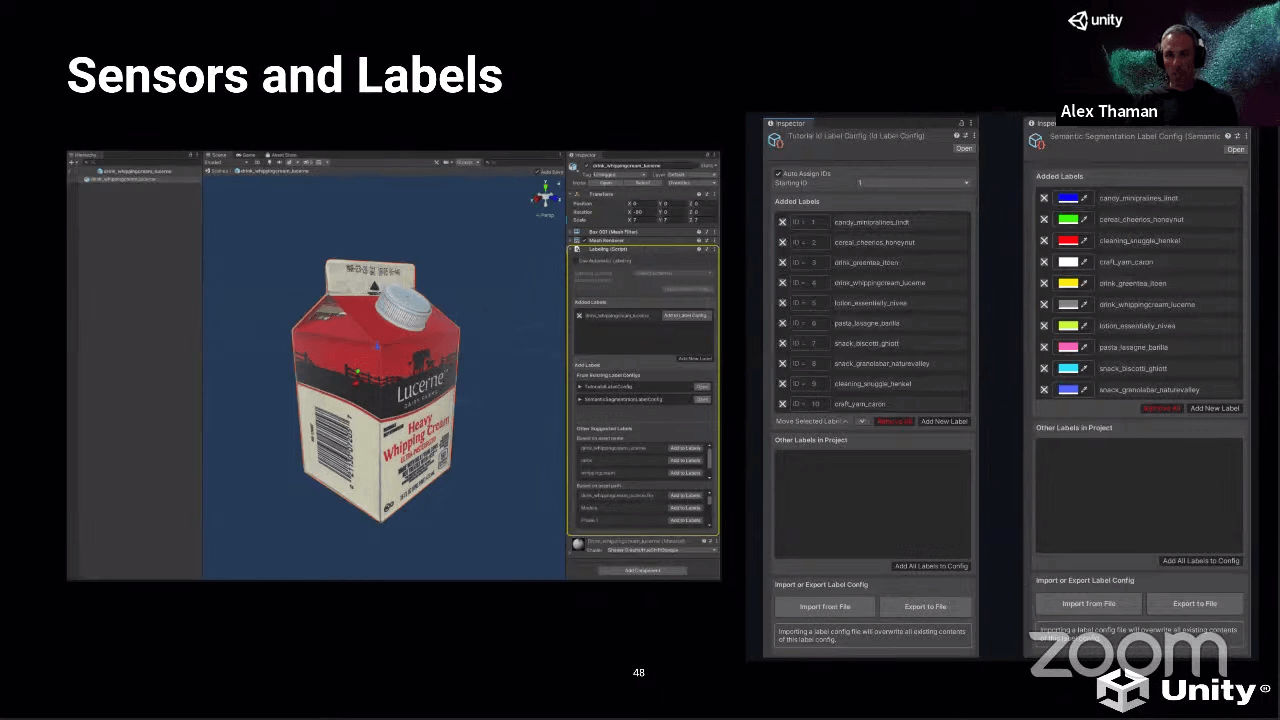Open preset selector for Tutorial Id Label Config
The height and width of the screenshot is (720, 1280).
tap(965, 136)
